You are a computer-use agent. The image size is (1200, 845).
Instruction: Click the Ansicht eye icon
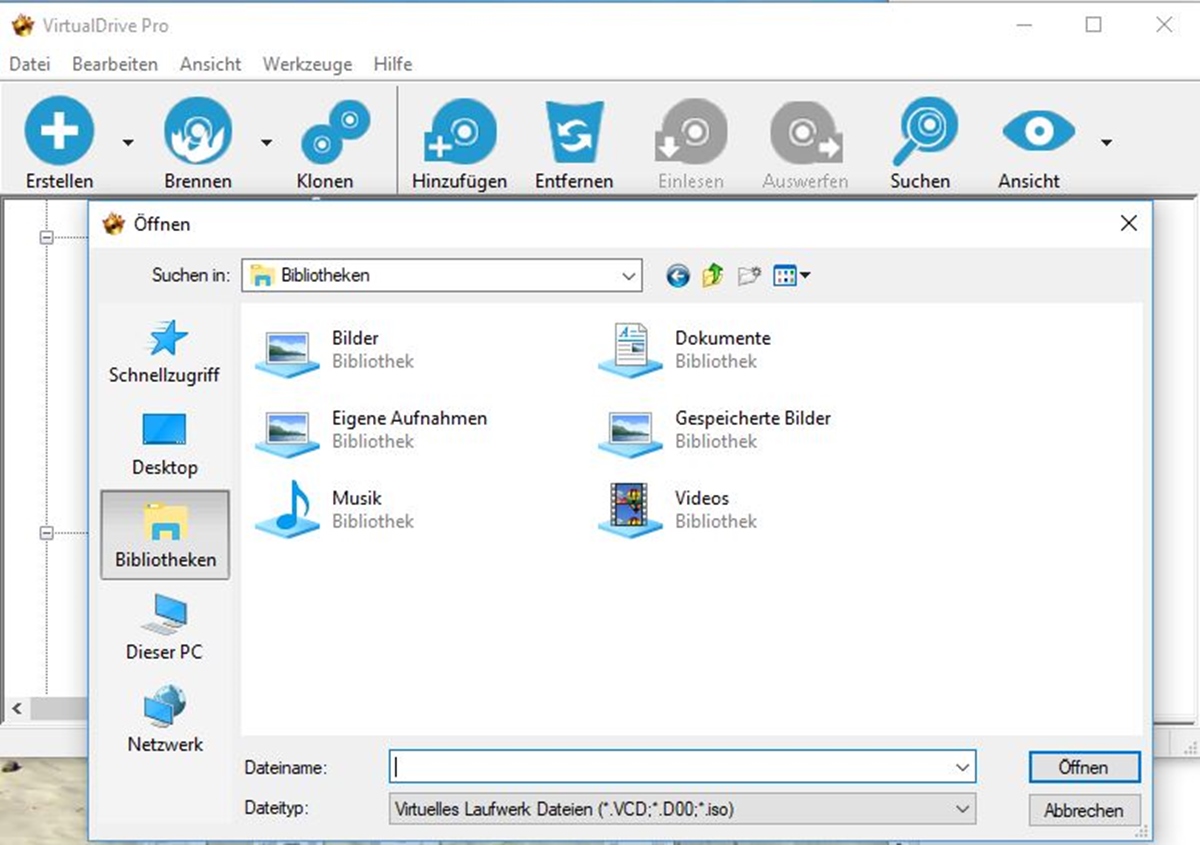(1038, 132)
